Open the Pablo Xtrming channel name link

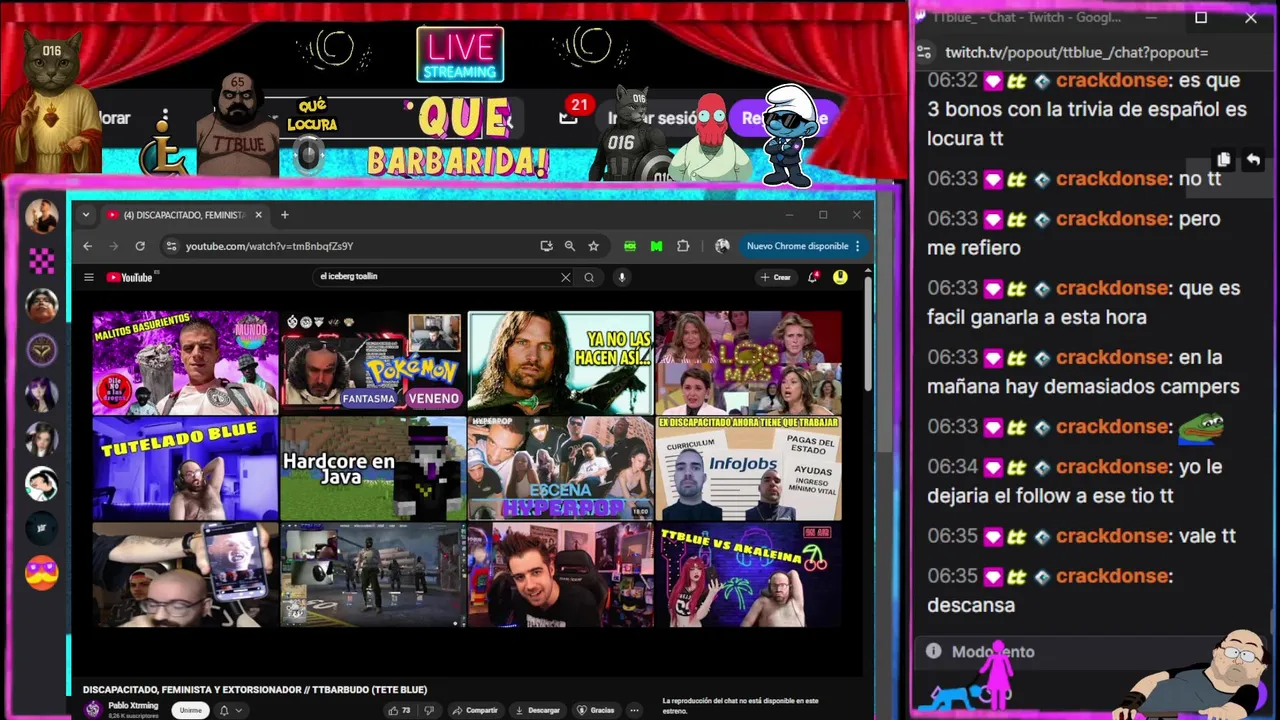(133, 705)
